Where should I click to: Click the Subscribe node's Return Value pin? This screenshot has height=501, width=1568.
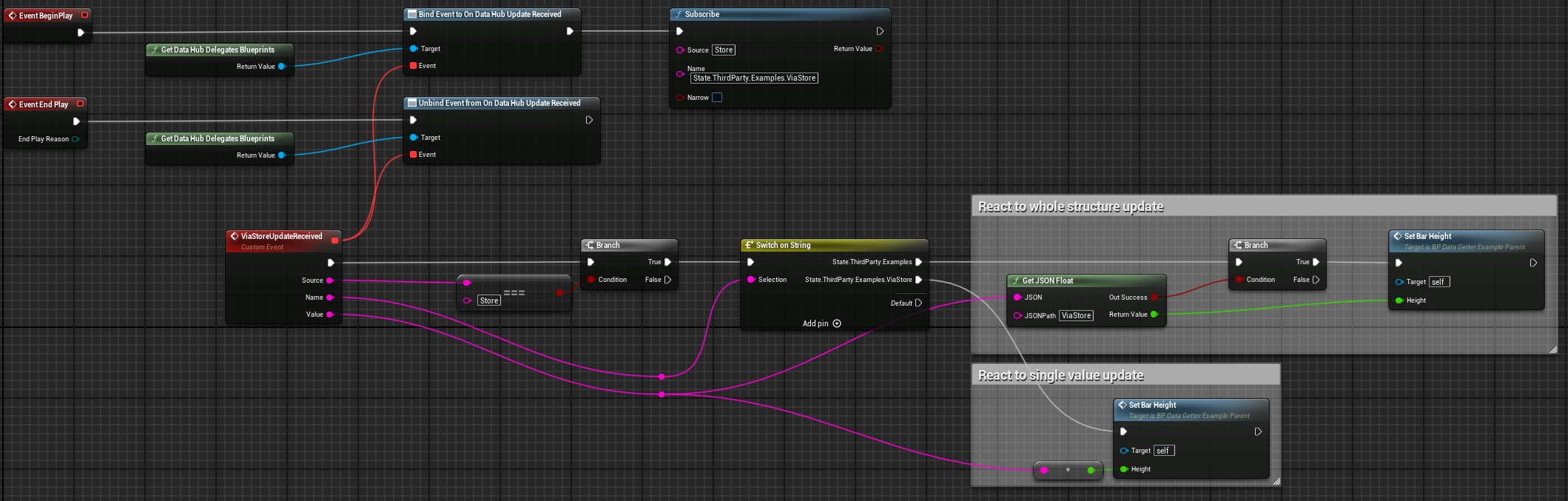tap(879, 49)
